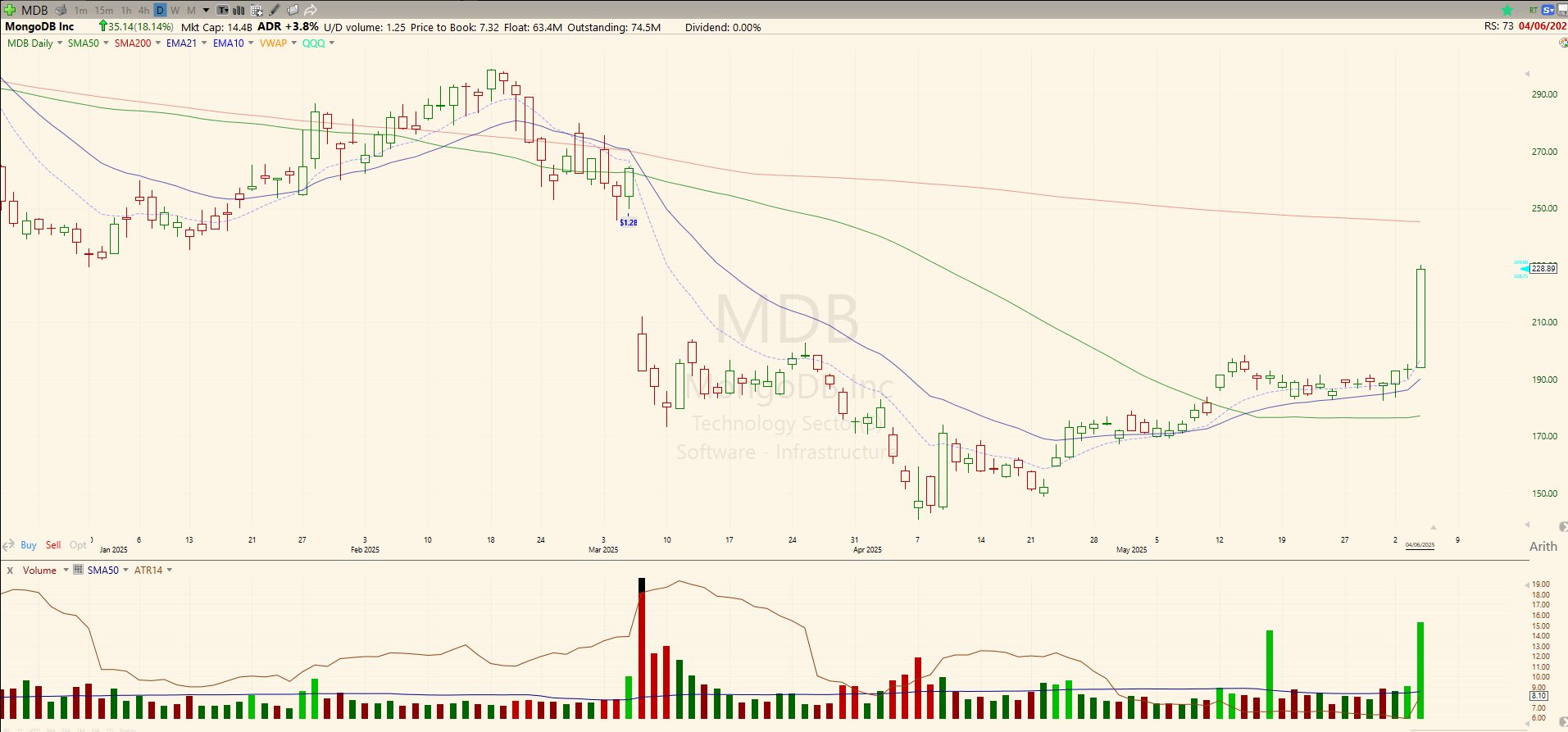This screenshot has width=1568, height=732.
Task: Click the green plus add-chart icon
Action: (10, 10)
